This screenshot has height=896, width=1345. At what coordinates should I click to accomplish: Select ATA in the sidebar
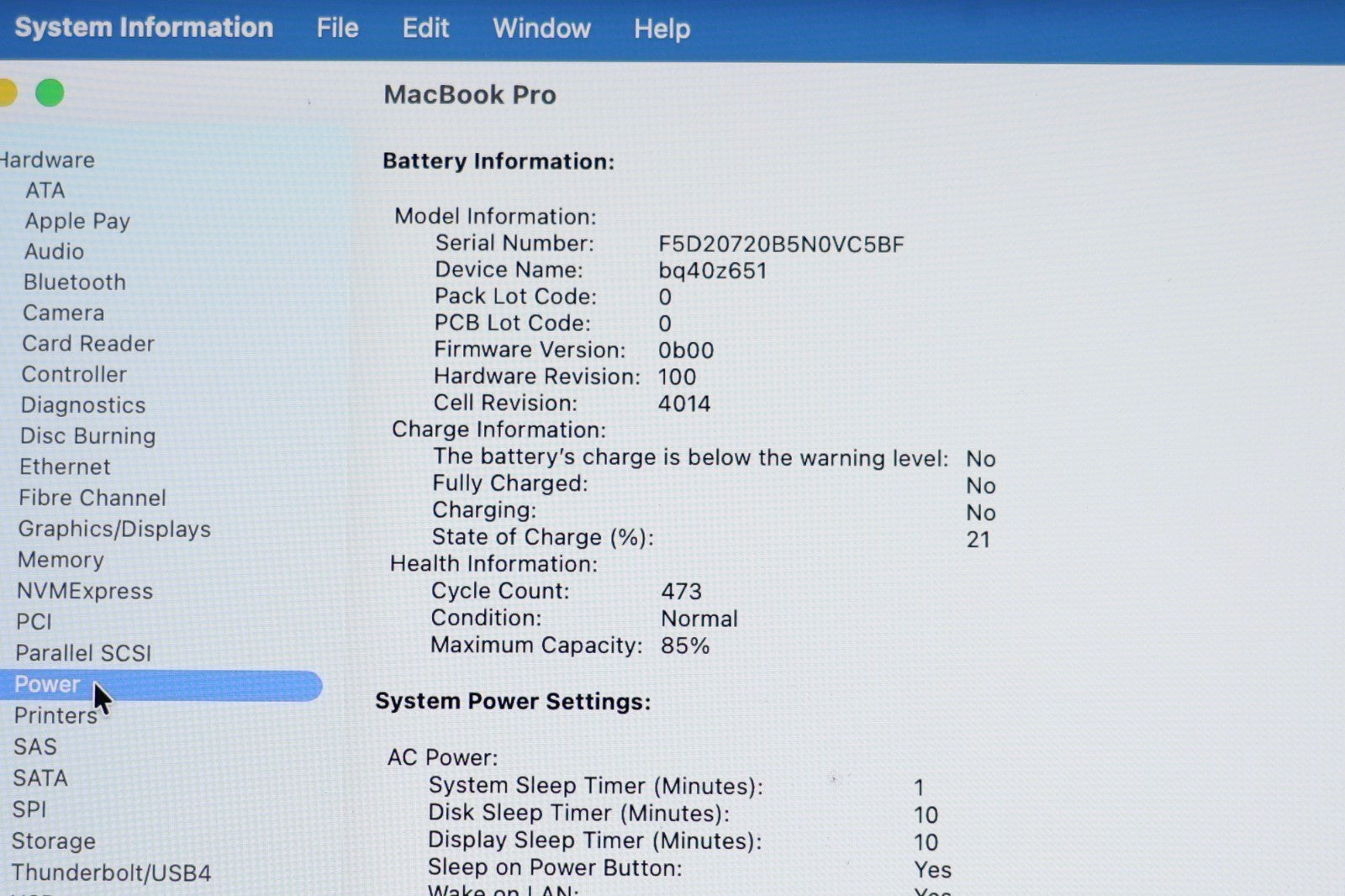point(45,191)
